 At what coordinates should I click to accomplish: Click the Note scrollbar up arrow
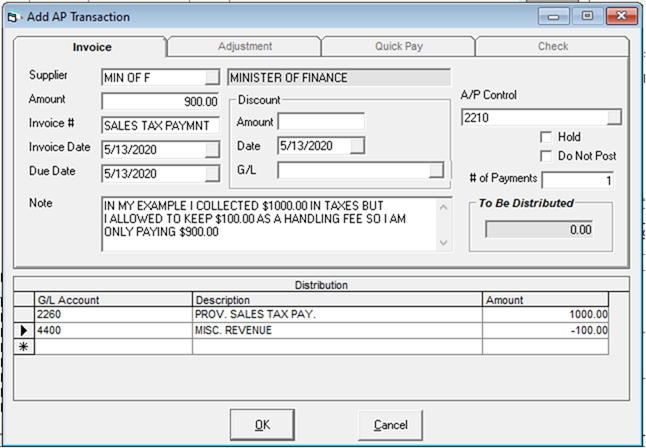point(443,207)
